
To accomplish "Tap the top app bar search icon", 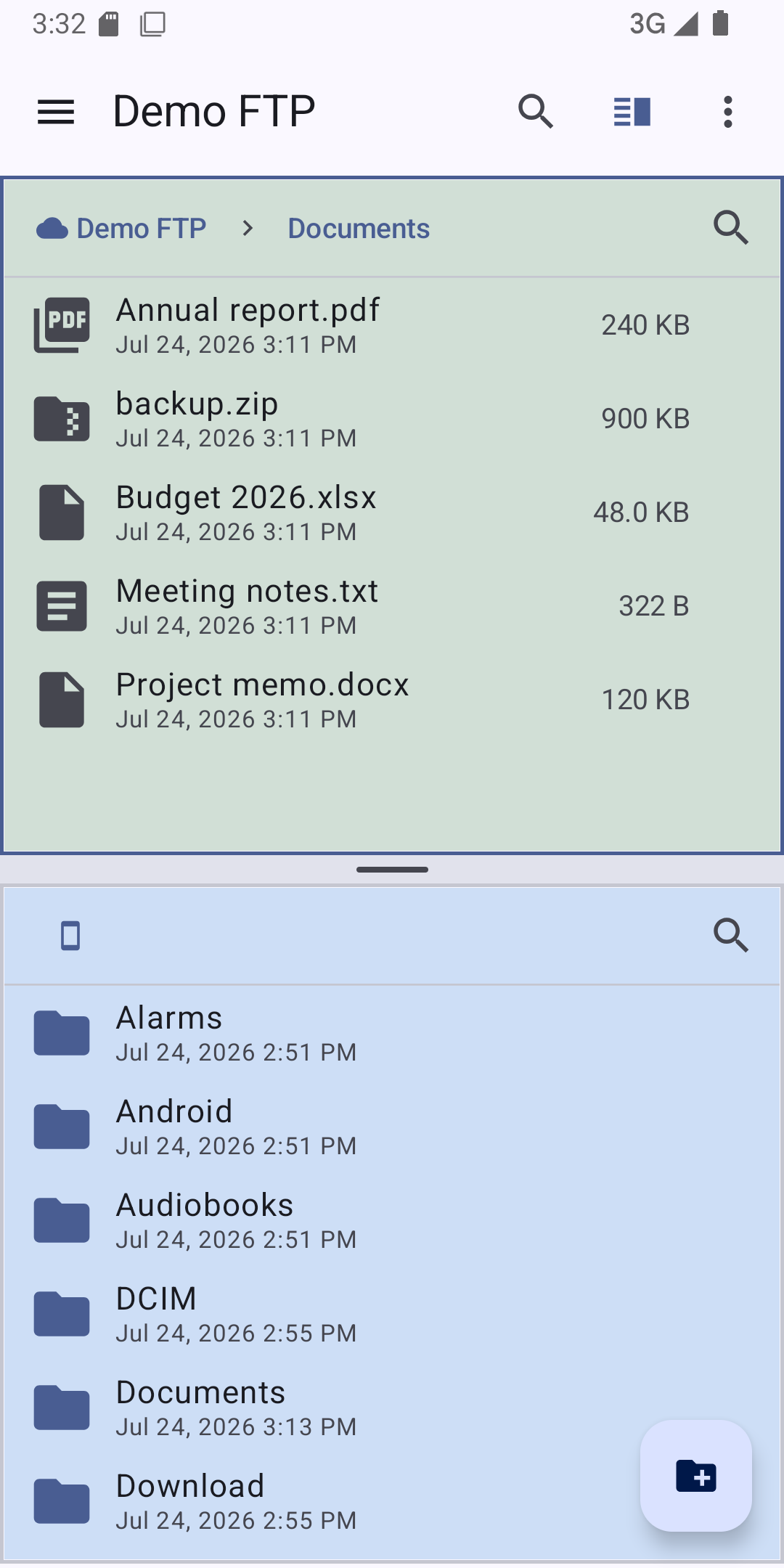I will pyautogui.click(x=536, y=112).
